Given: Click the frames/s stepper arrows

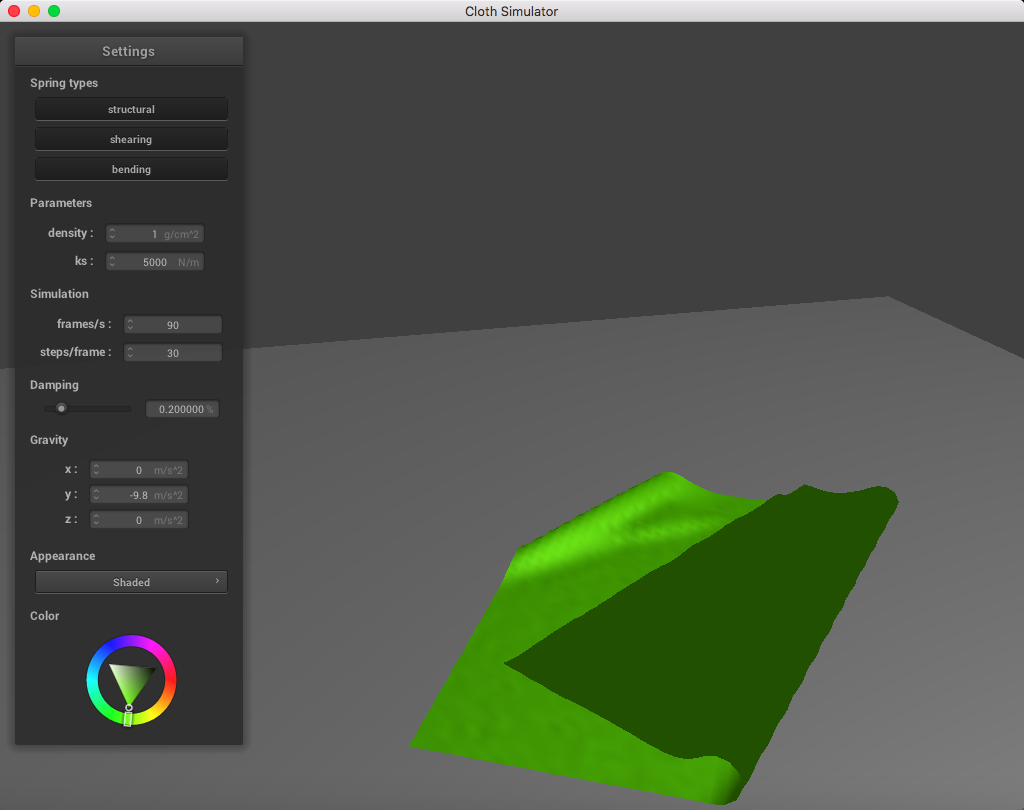Looking at the screenshot, I should coord(130,324).
